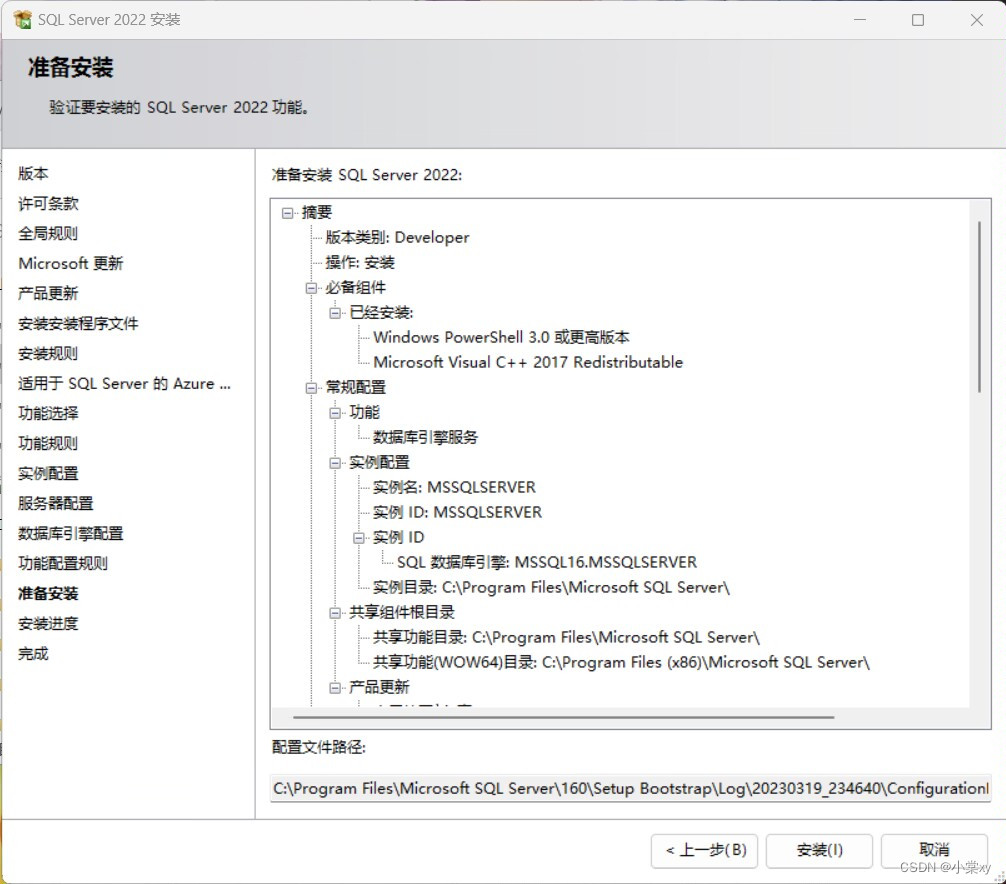Click the summary tree horizontal scrollbar
Image resolution: width=1006 pixels, height=884 pixels.
coord(563,717)
